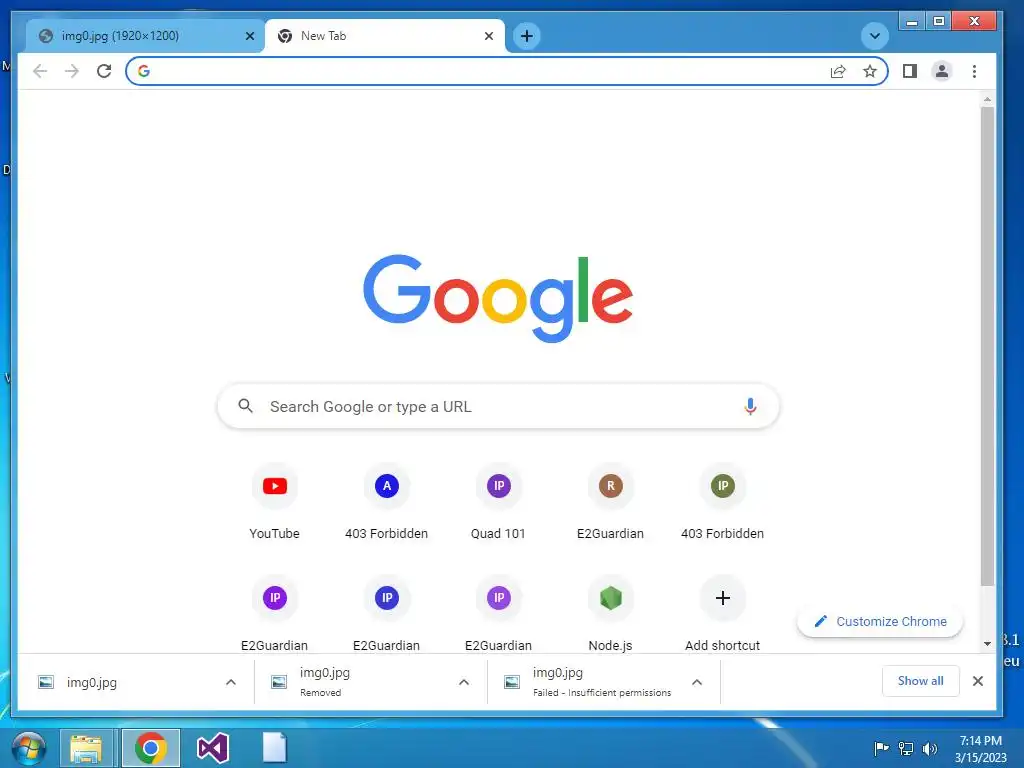This screenshot has width=1024, height=768.
Task: Click Add shortcut plus tile
Action: click(x=722, y=613)
